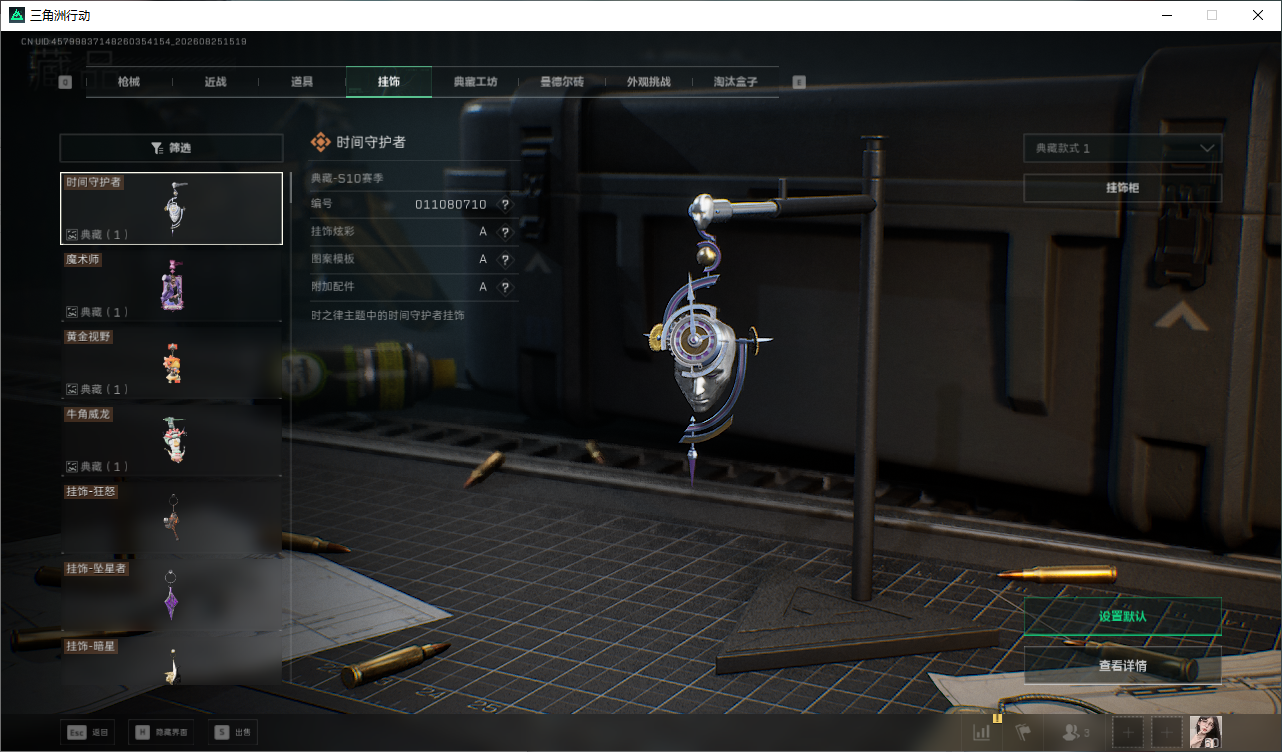Click the 设置默认 button
Image resolution: width=1282 pixels, height=752 pixels.
(x=1122, y=616)
